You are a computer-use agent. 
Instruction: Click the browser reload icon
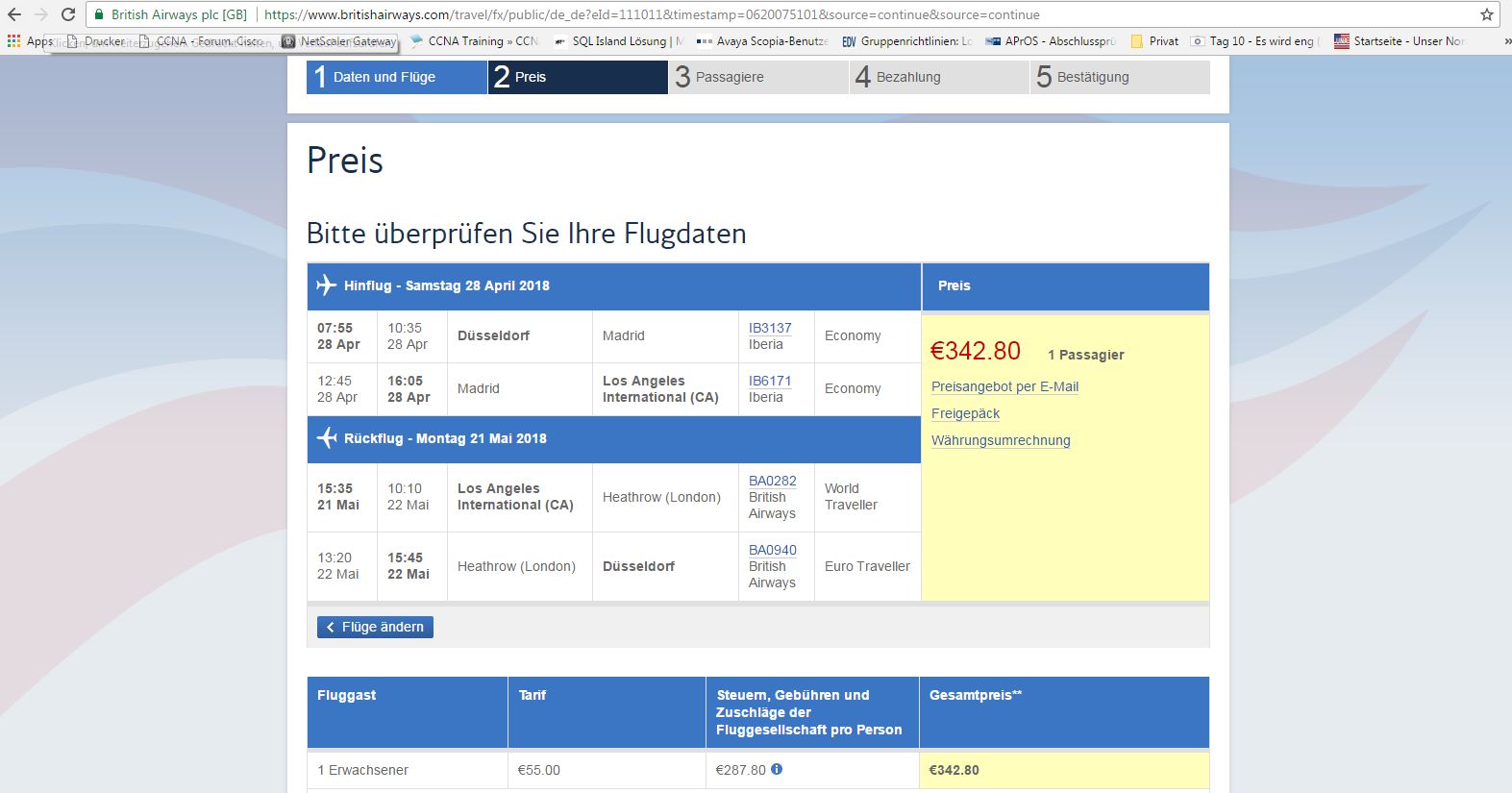click(x=67, y=14)
